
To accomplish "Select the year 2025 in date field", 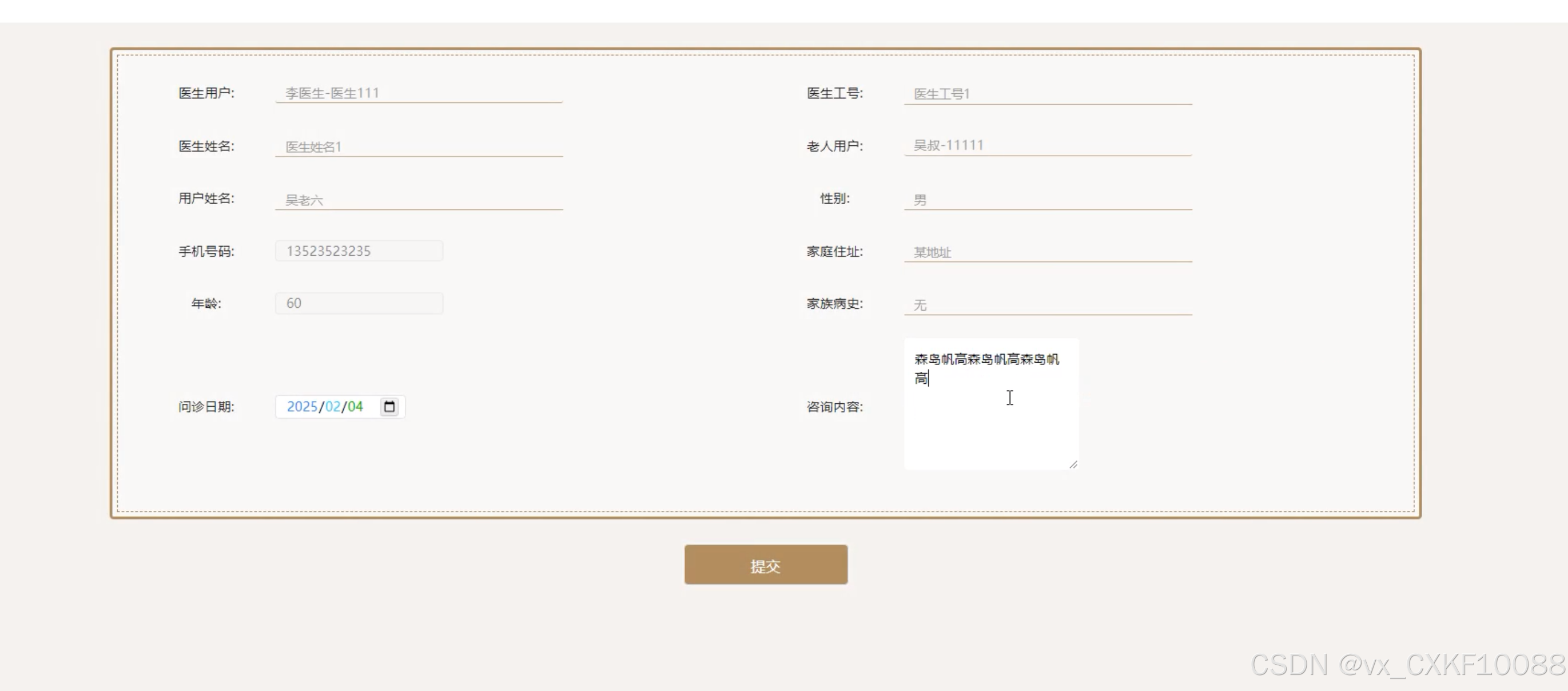I will click(302, 407).
